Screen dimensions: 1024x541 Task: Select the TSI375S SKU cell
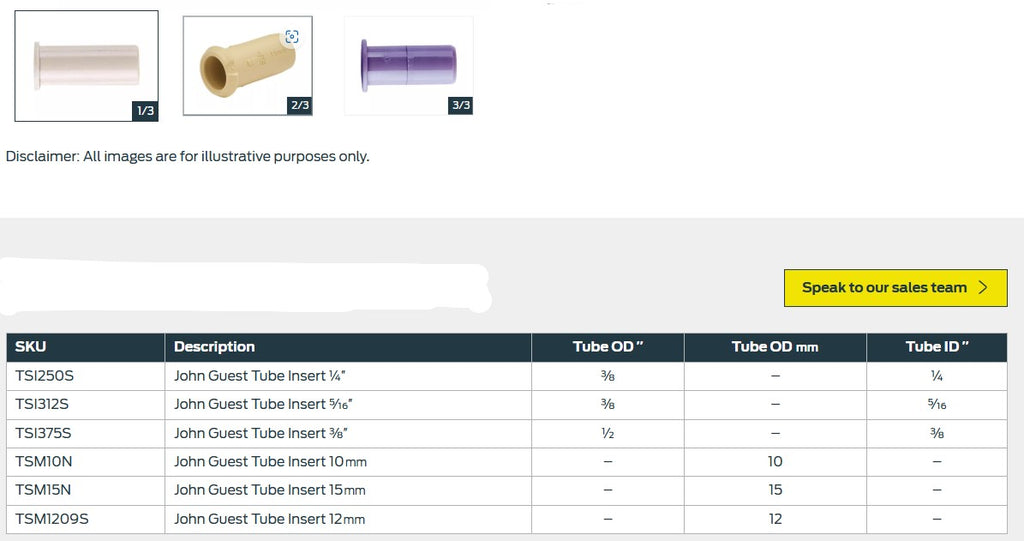[86, 433]
